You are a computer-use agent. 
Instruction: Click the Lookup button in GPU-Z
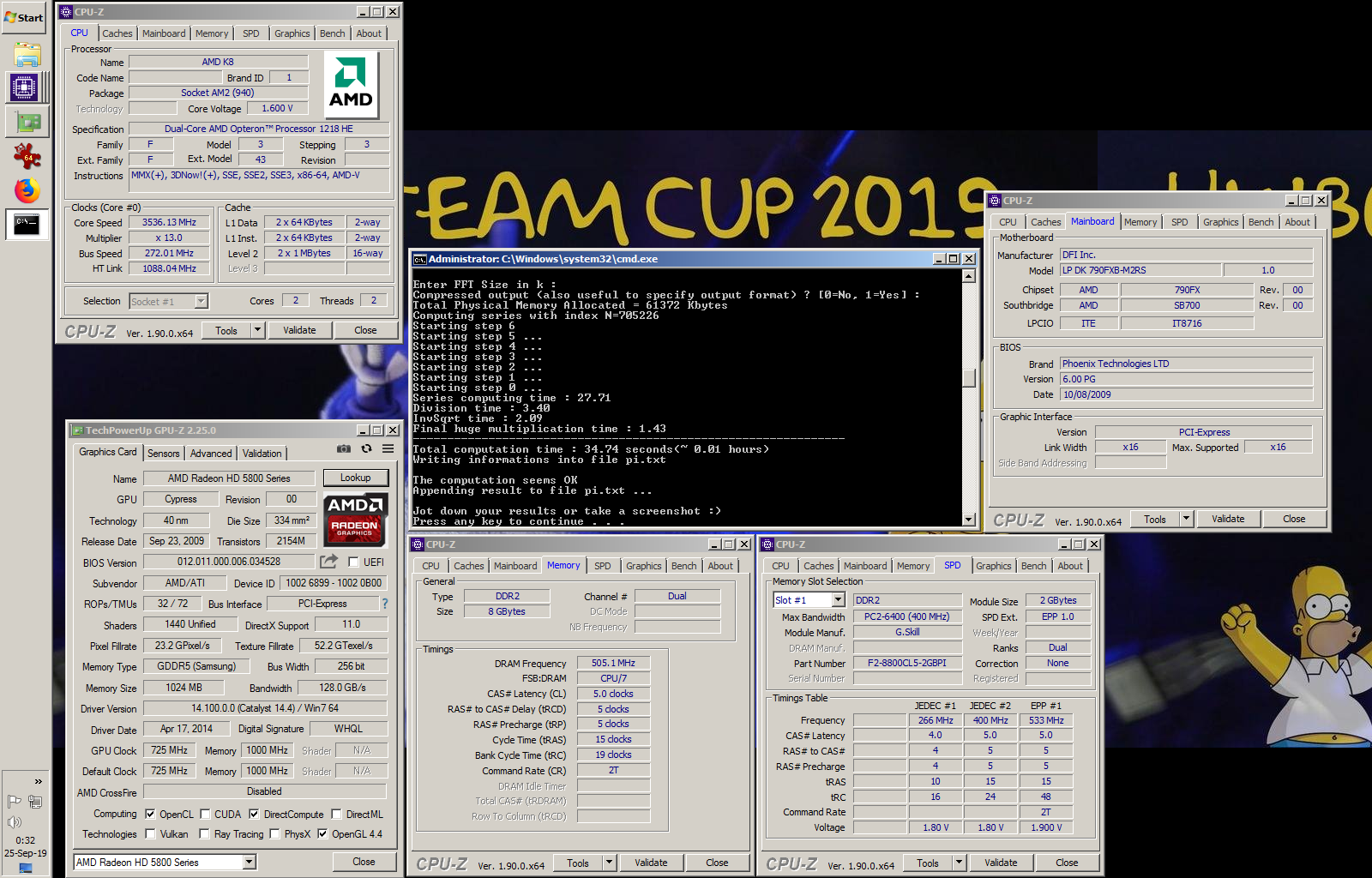coord(356,478)
